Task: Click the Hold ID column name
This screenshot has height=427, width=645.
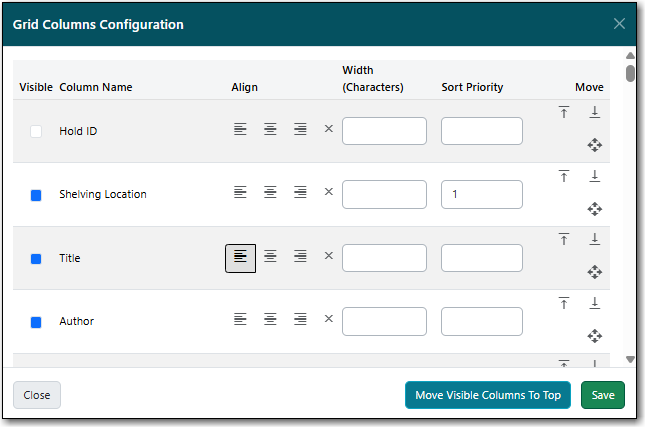Action: (78, 131)
